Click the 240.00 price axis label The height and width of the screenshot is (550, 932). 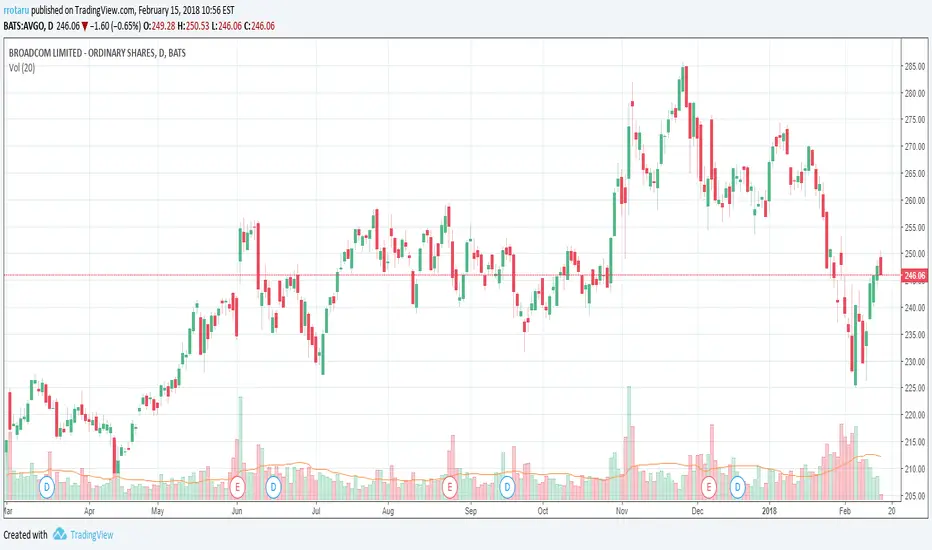915,308
